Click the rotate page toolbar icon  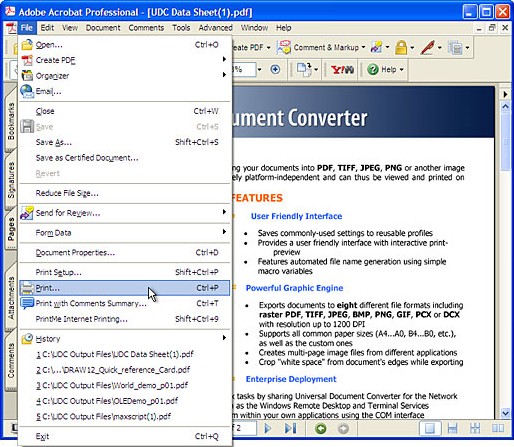304,69
